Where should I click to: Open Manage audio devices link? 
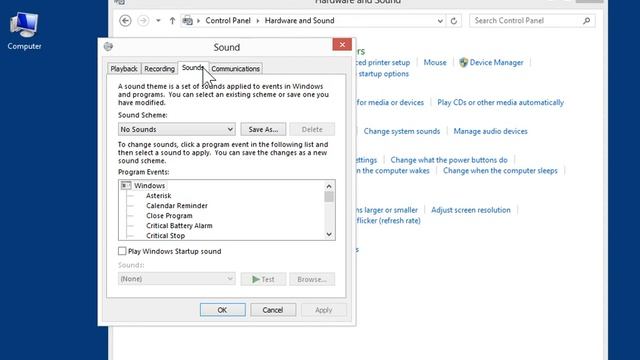pyautogui.click(x=490, y=131)
